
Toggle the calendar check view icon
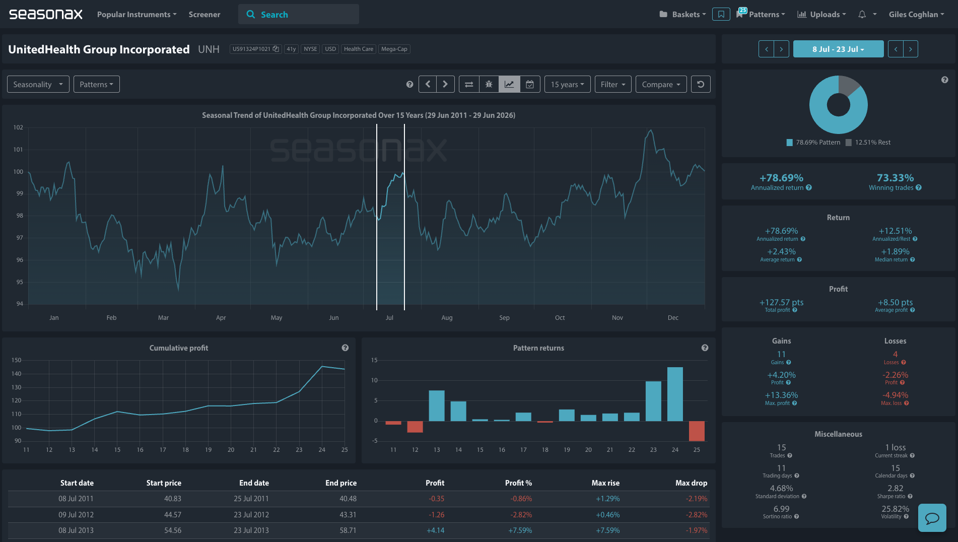click(x=530, y=84)
